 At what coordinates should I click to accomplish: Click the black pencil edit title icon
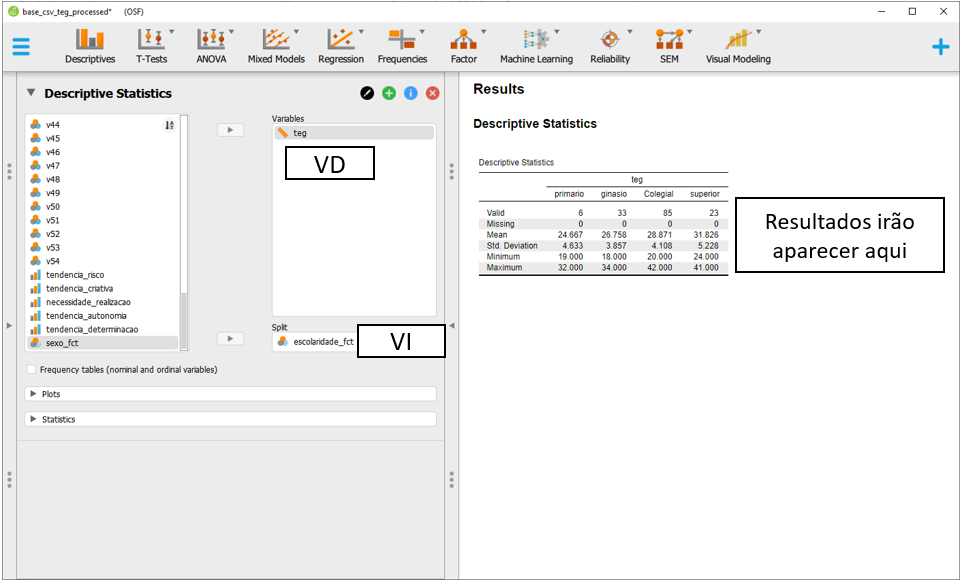pos(367,93)
